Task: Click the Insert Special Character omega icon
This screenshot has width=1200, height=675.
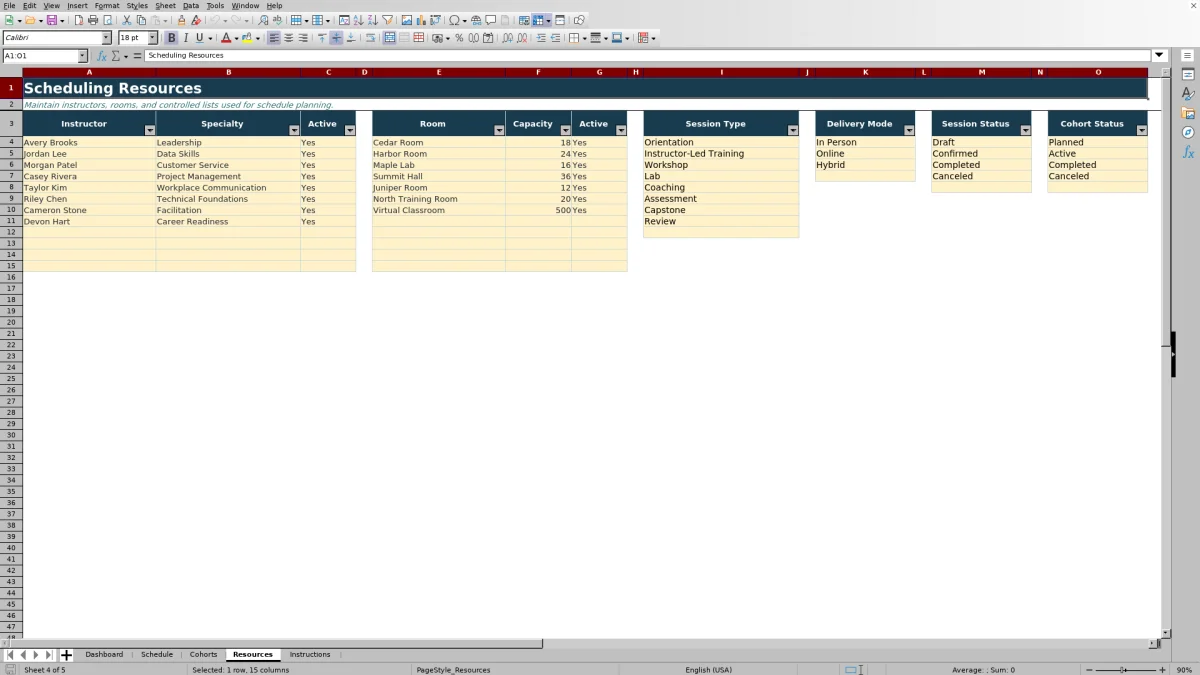Action: [x=455, y=20]
